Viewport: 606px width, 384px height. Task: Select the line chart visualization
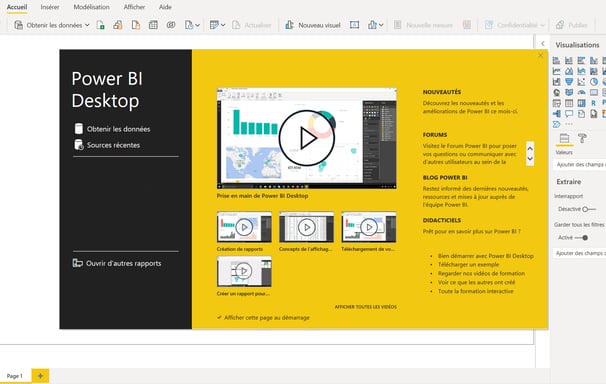(x=557, y=71)
